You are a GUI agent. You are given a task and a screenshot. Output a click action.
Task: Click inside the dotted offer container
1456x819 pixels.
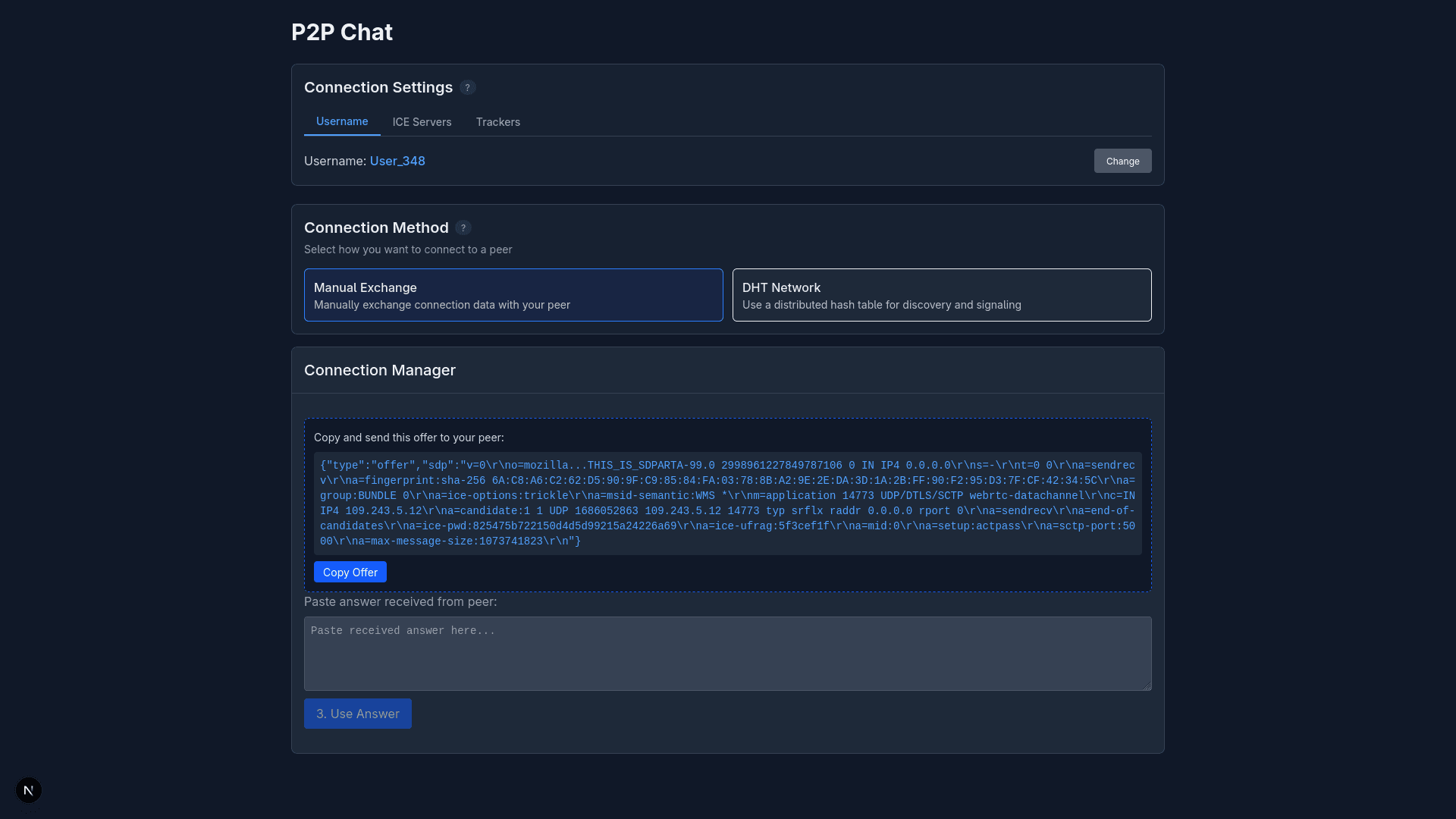point(727,505)
